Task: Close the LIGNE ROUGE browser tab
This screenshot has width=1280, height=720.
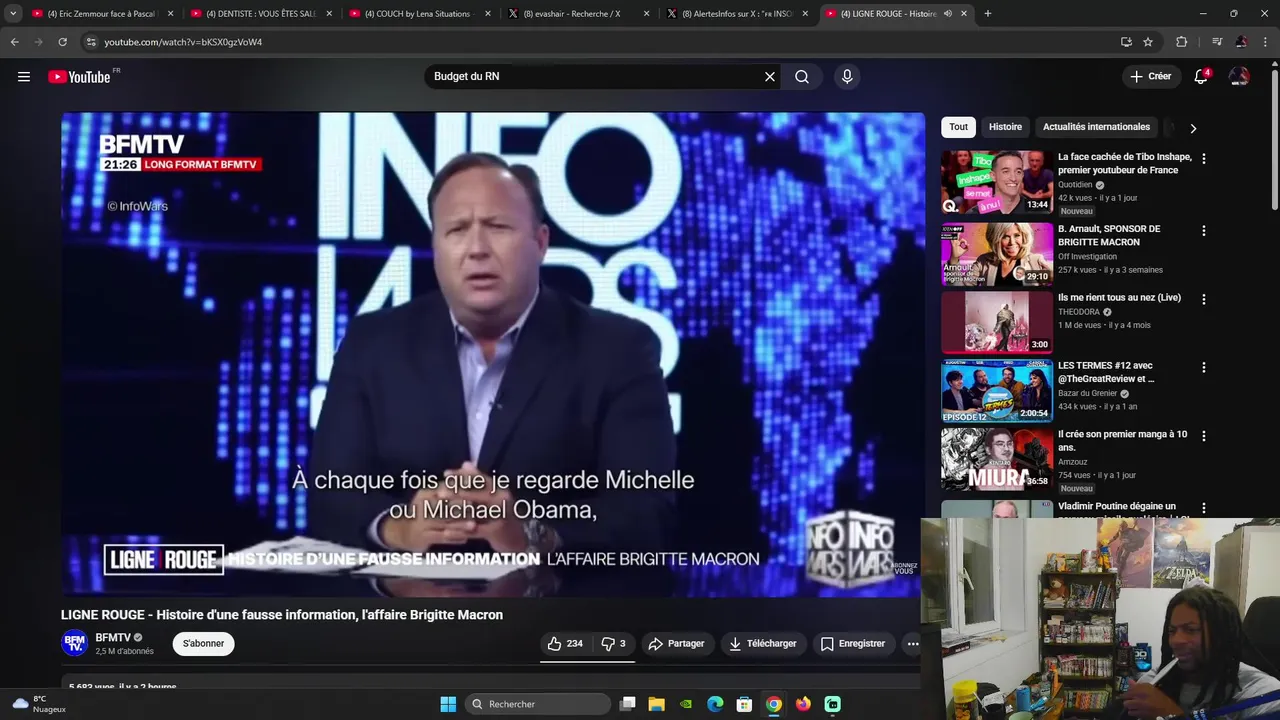Action: click(x=964, y=14)
